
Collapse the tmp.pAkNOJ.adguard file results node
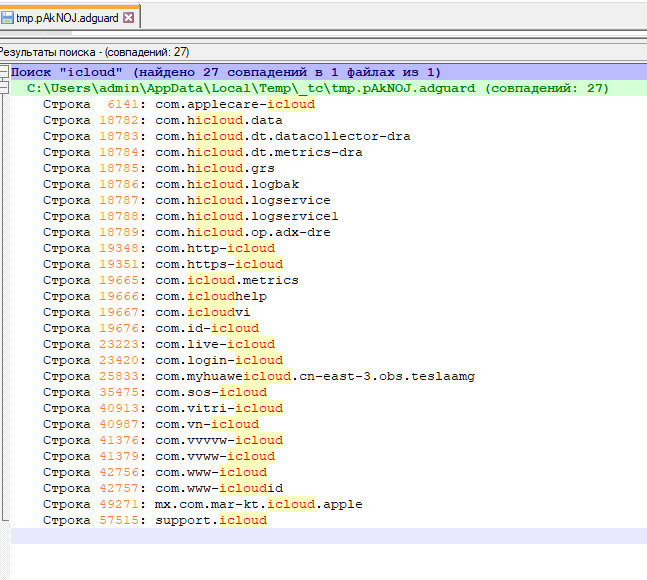pyautogui.click(x=4, y=88)
